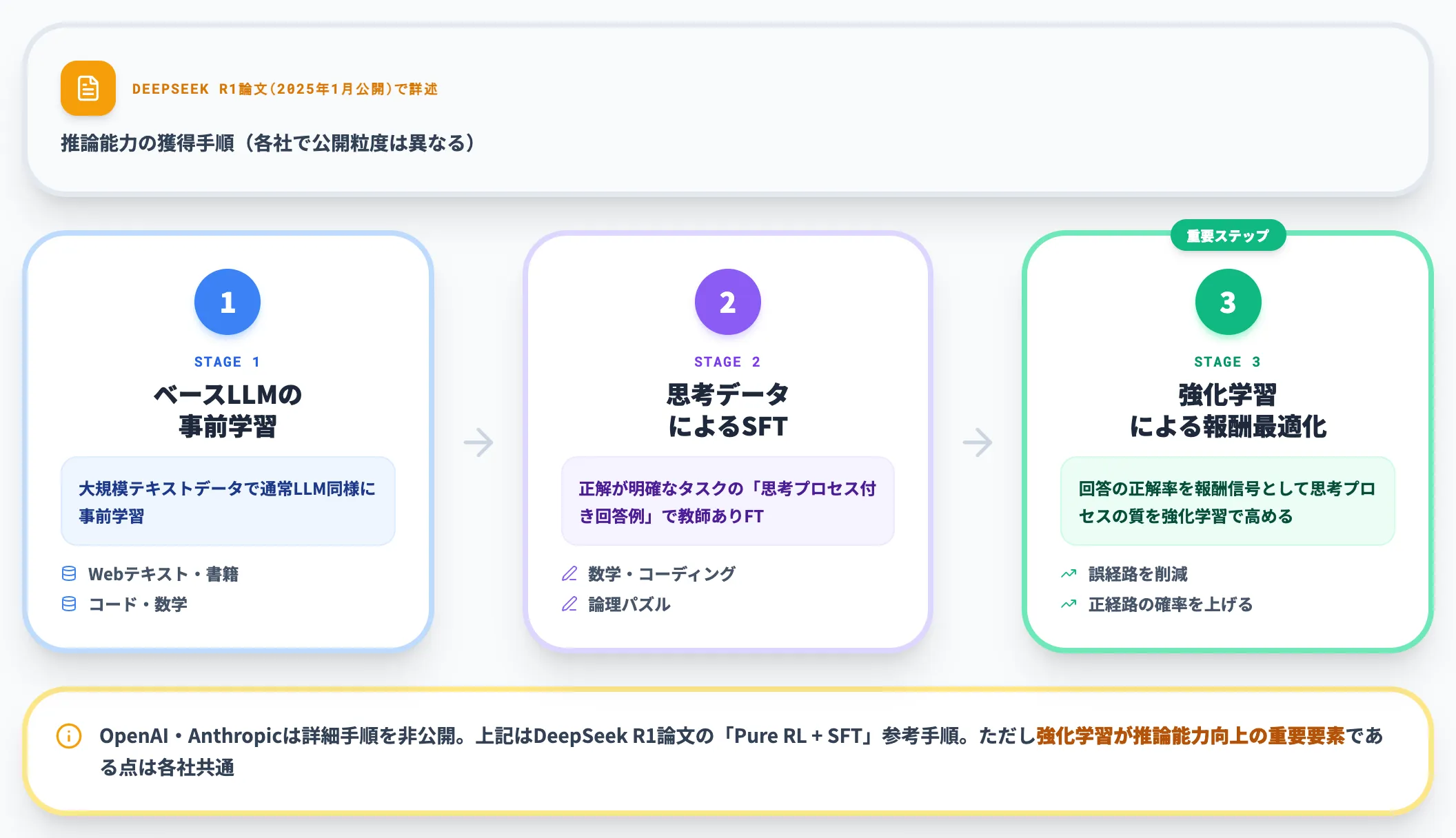Viewport: 1456px width, 838px height.
Task: Click the text 誤経路を削減
Action: point(1138,574)
